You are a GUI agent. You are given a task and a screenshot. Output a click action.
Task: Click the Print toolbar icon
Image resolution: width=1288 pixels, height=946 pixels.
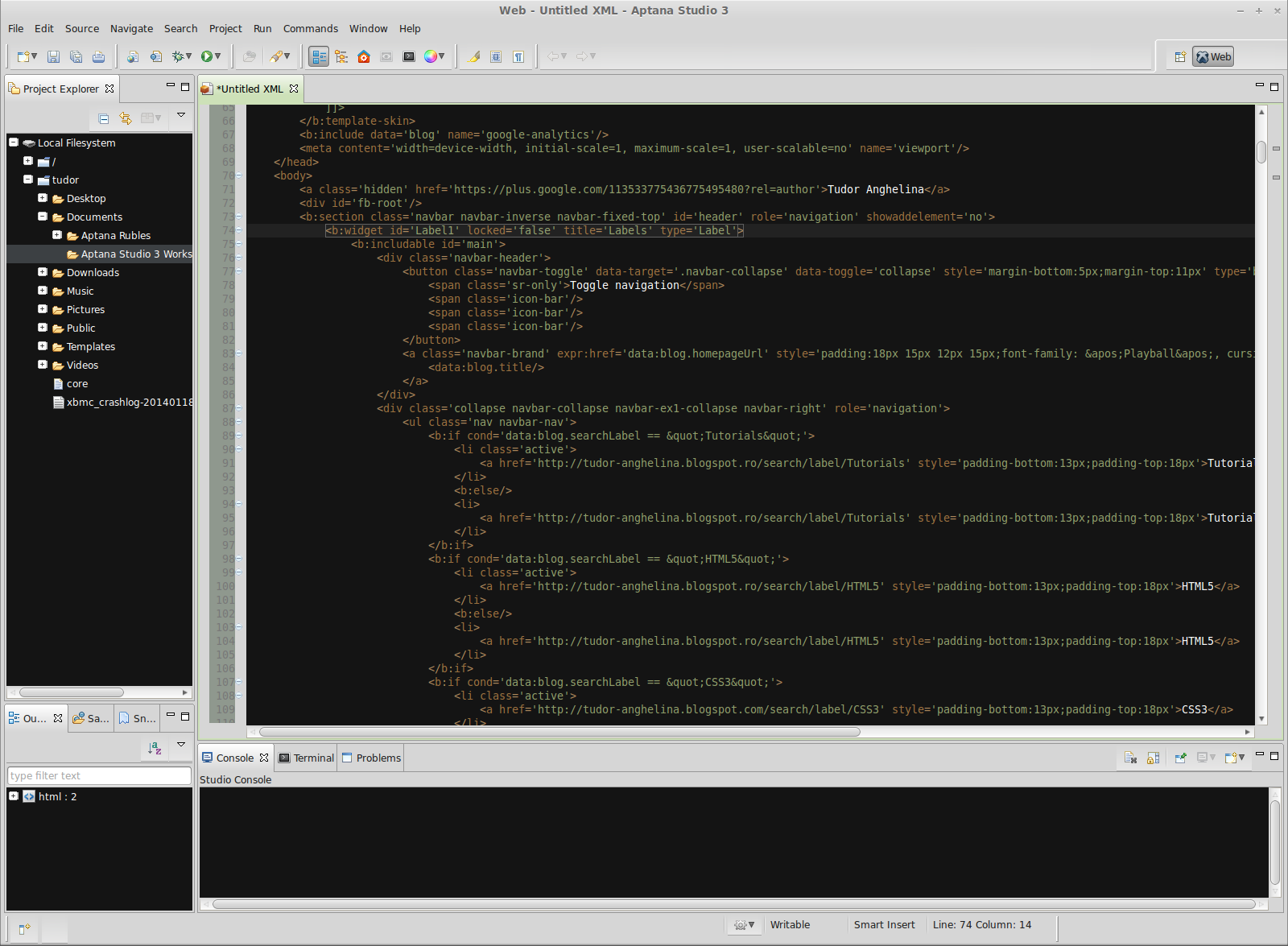(x=98, y=56)
